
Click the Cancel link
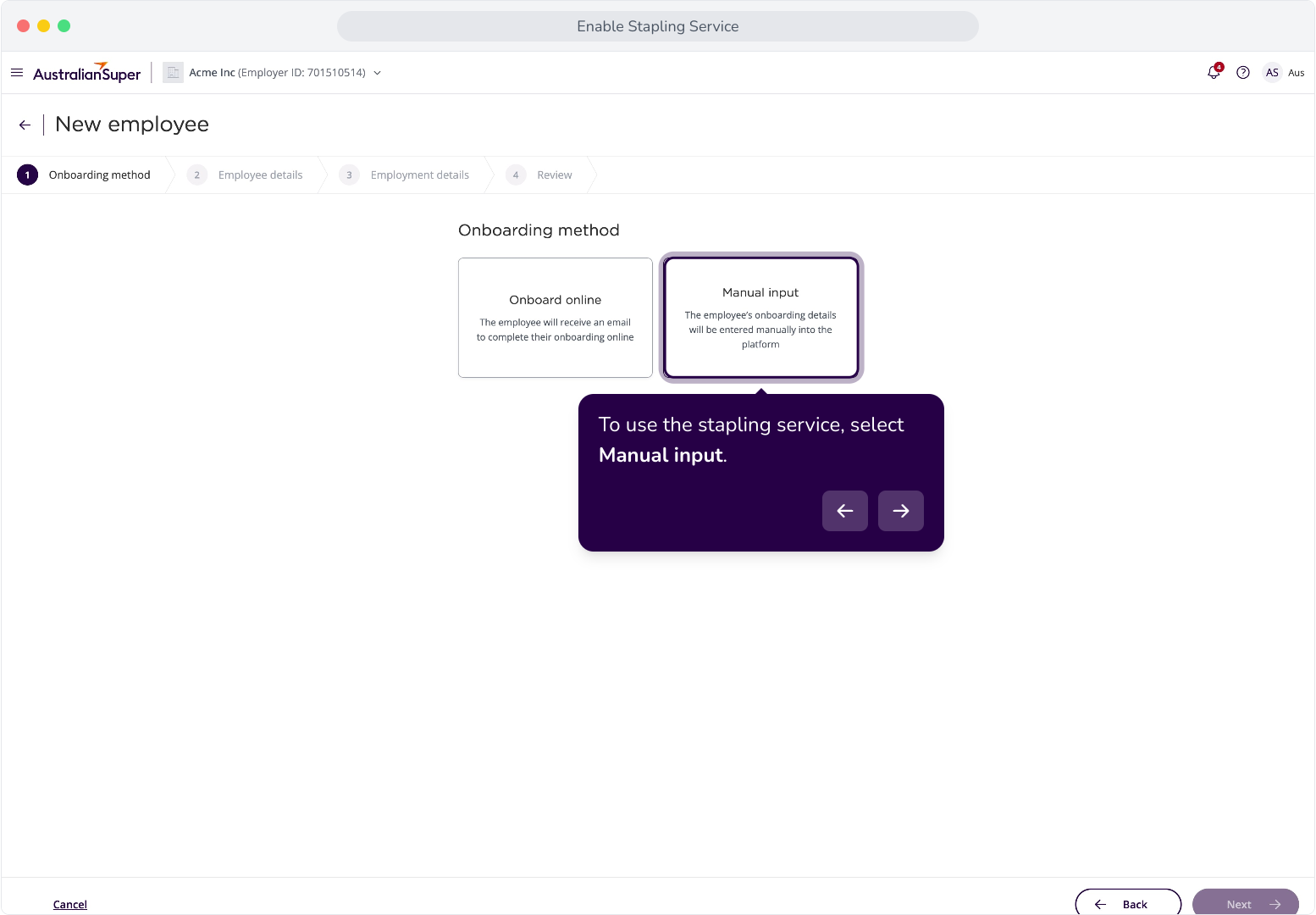coord(70,905)
